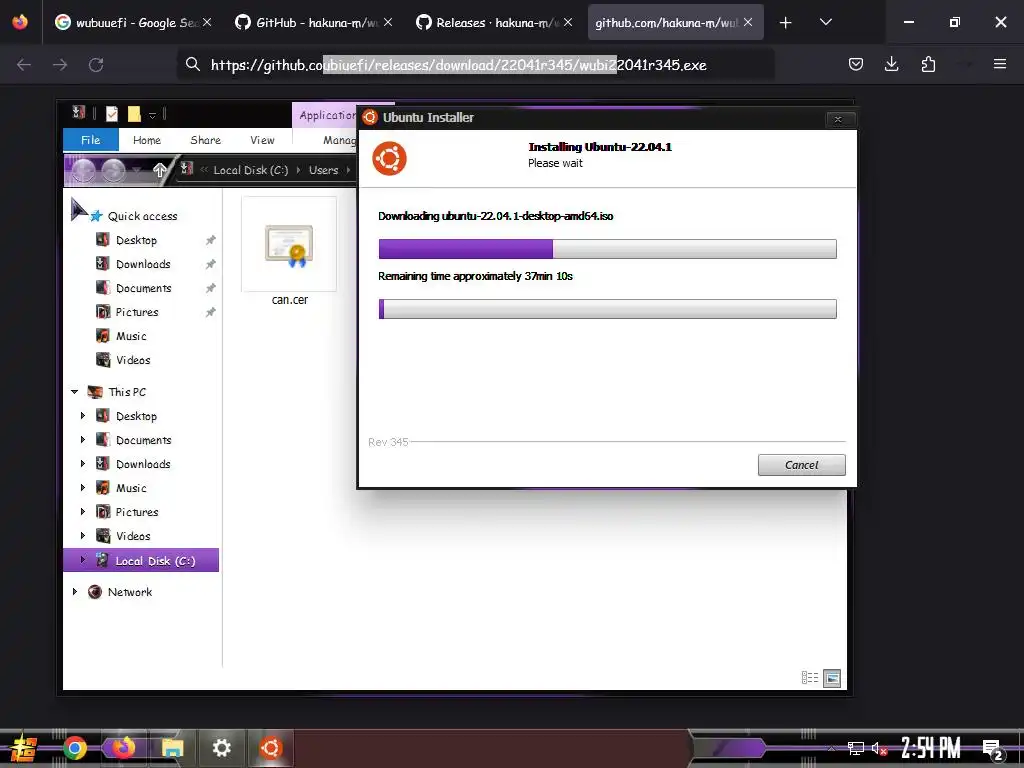Click the properties checkmark icon in Explorer title bar
The height and width of the screenshot is (768, 1024).
112,114
